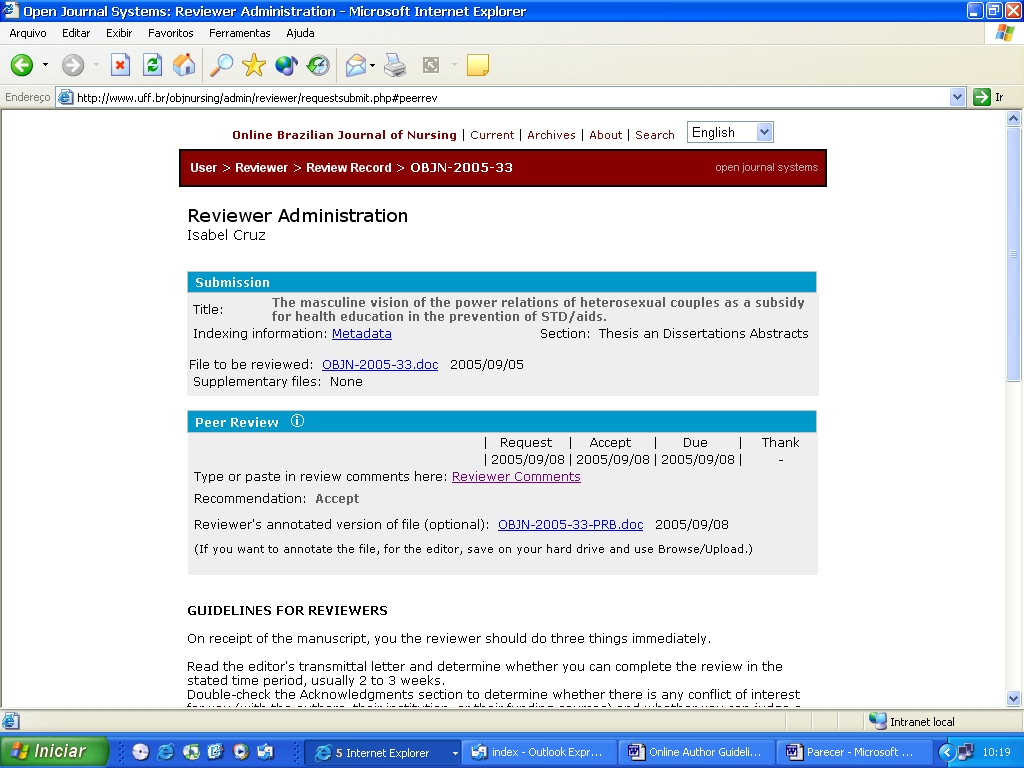The width and height of the screenshot is (1024, 768).
Task: Open the Favoritos menu
Action: pyautogui.click(x=170, y=33)
